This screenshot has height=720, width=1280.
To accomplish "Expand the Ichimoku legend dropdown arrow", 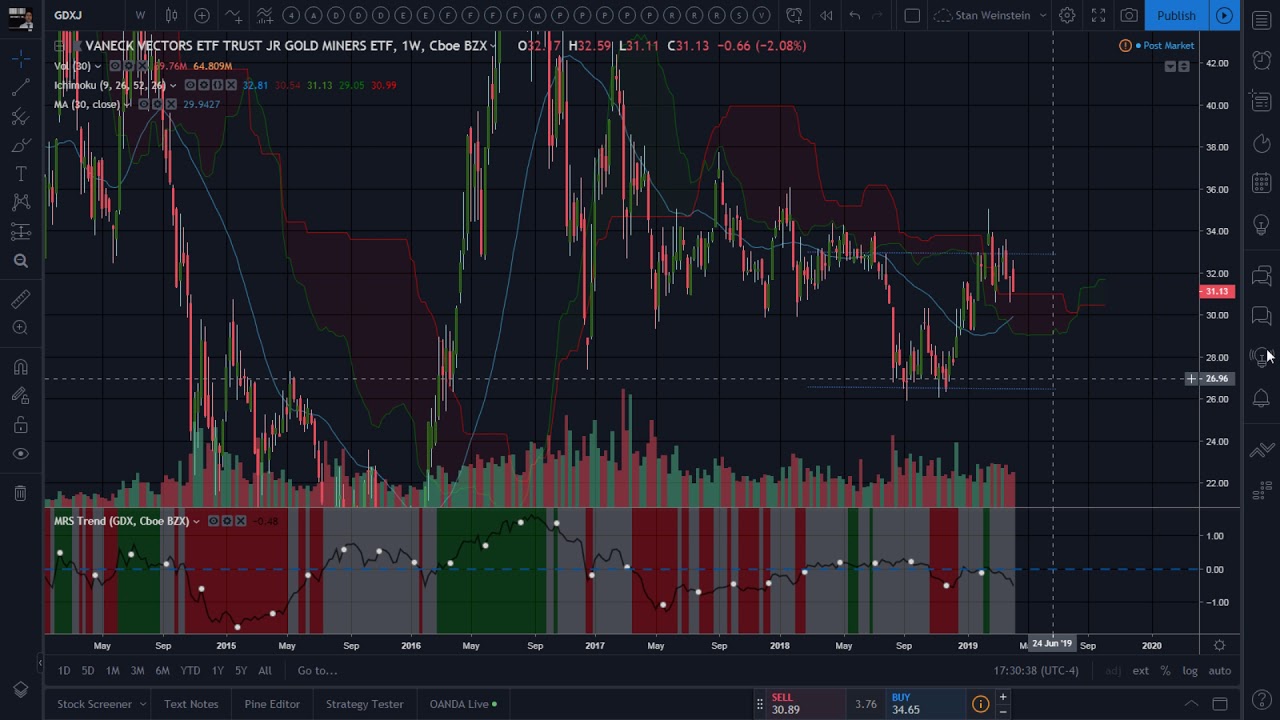I will 173,85.
